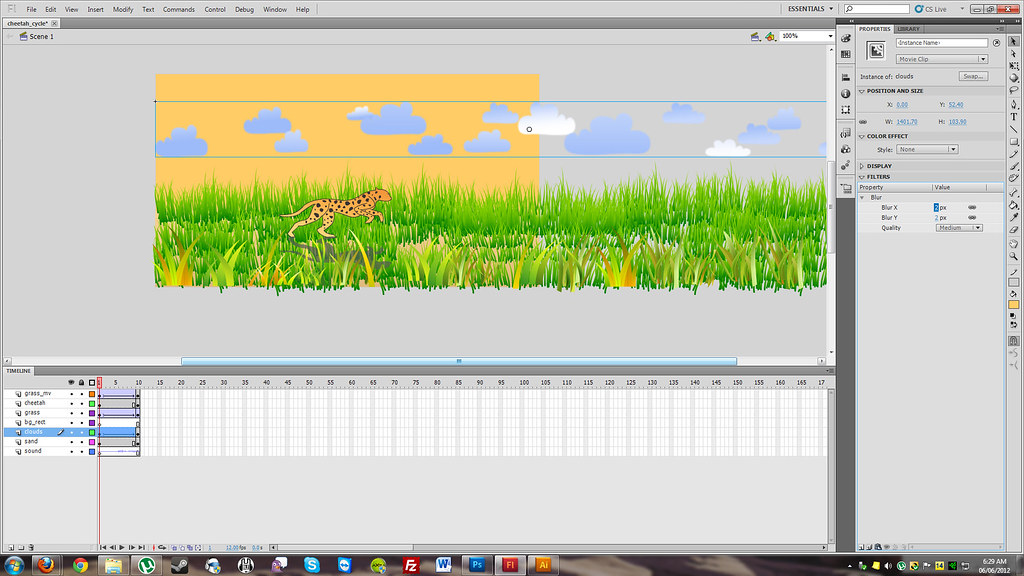Collapse the Position and Size section
Viewport: 1024px width, 576px height.
click(x=862, y=91)
